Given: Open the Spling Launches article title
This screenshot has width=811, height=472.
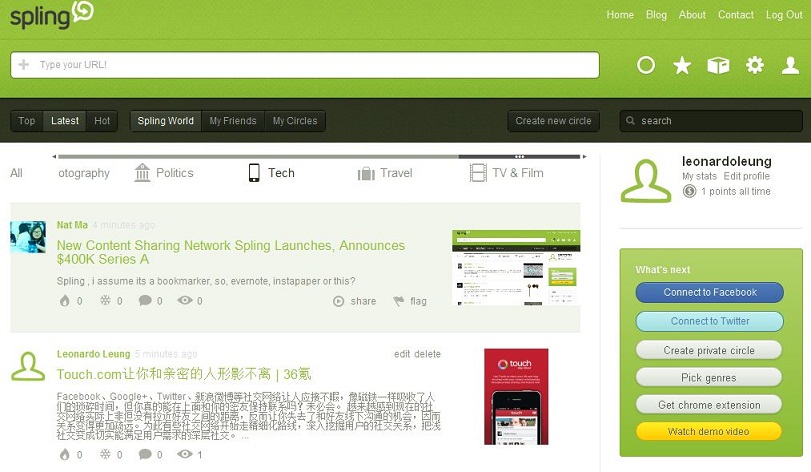Looking at the screenshot, I should [231, 252].
